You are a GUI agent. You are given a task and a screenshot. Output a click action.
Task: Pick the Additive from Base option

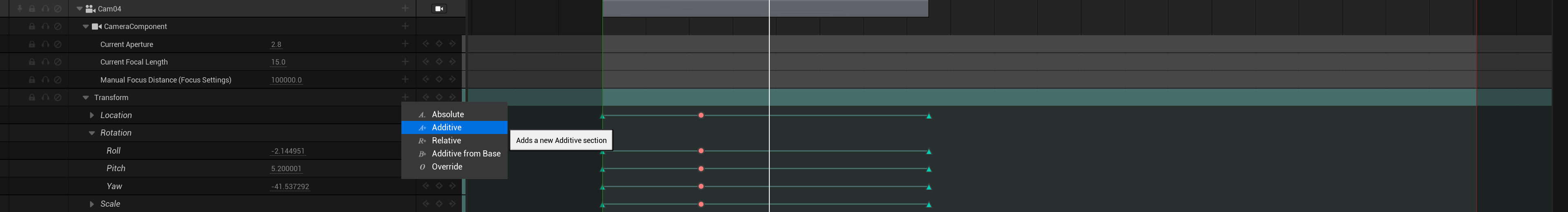tap(465, 154)
